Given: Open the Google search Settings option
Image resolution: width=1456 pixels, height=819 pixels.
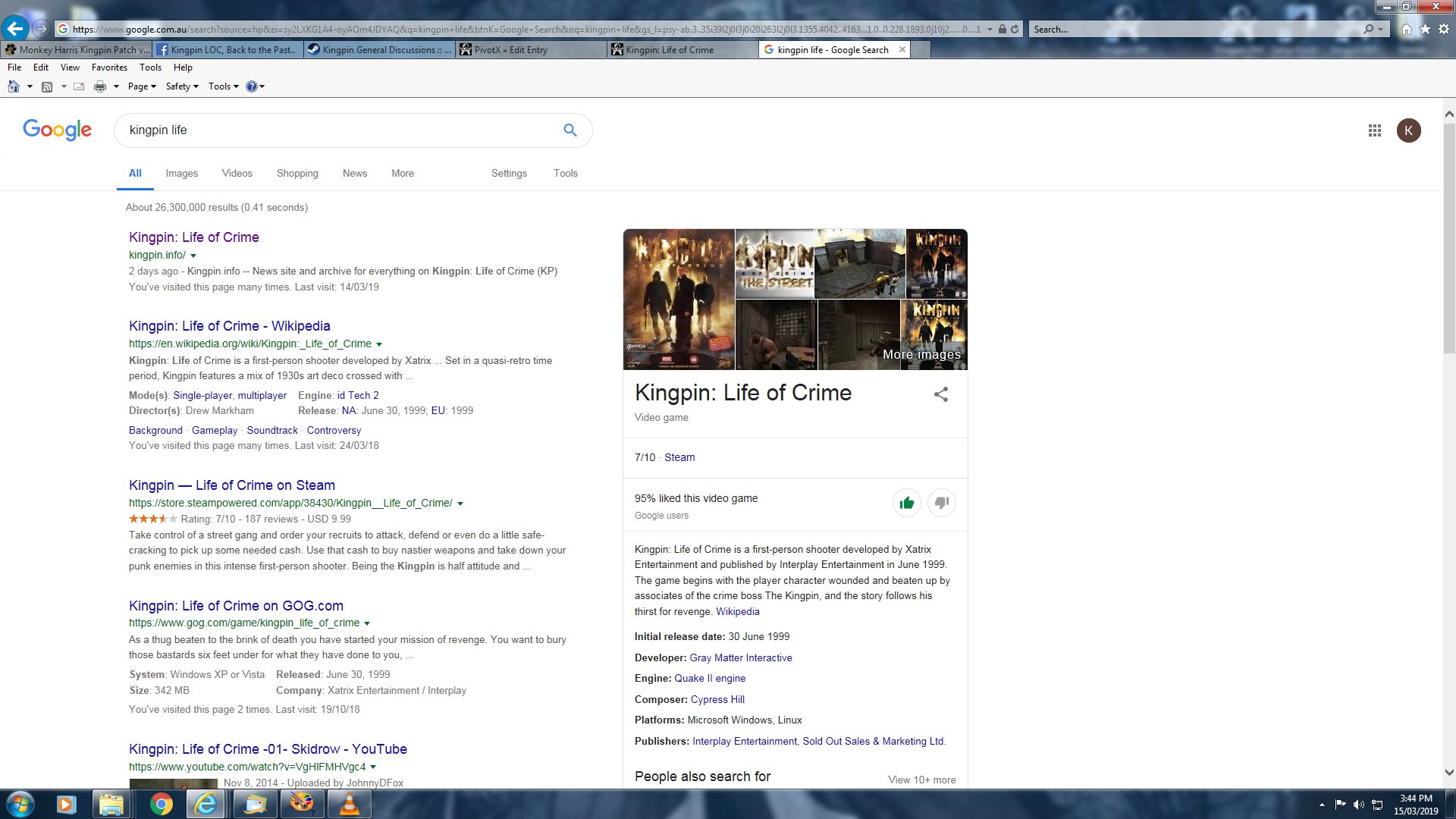Looking at the screenshot, I should (509, 173).
